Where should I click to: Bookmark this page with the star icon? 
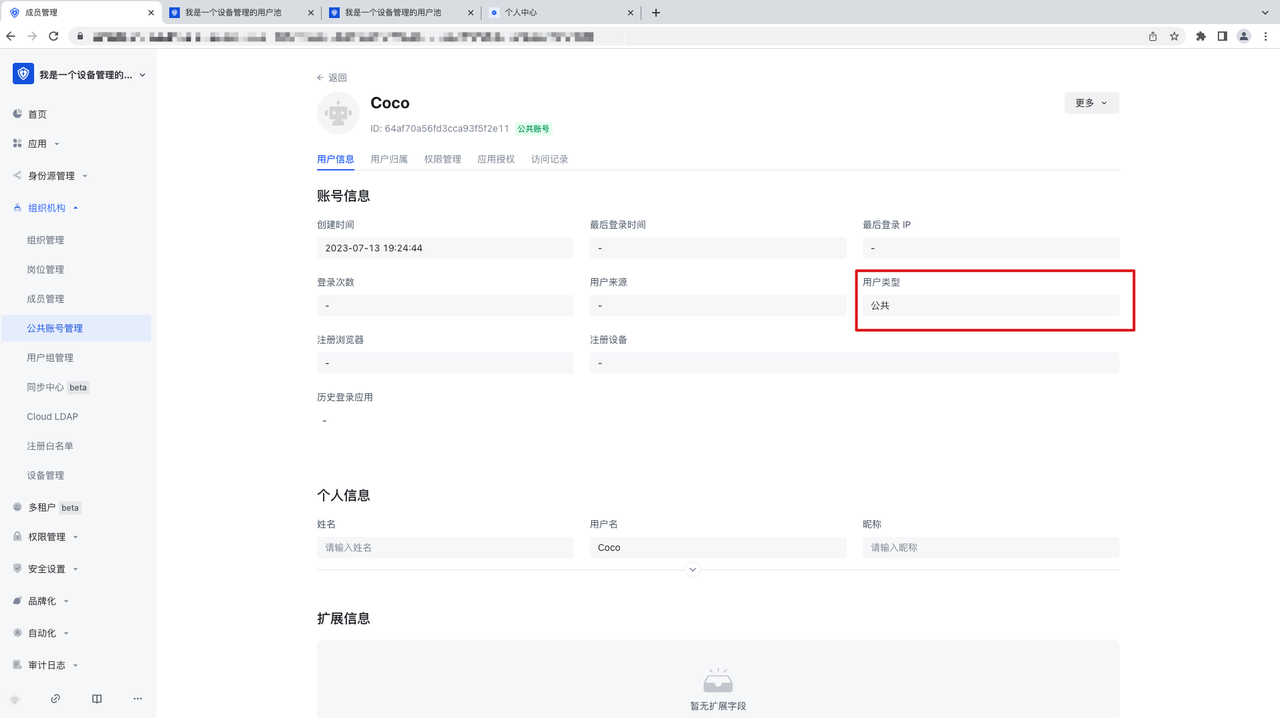(1174, 36)
